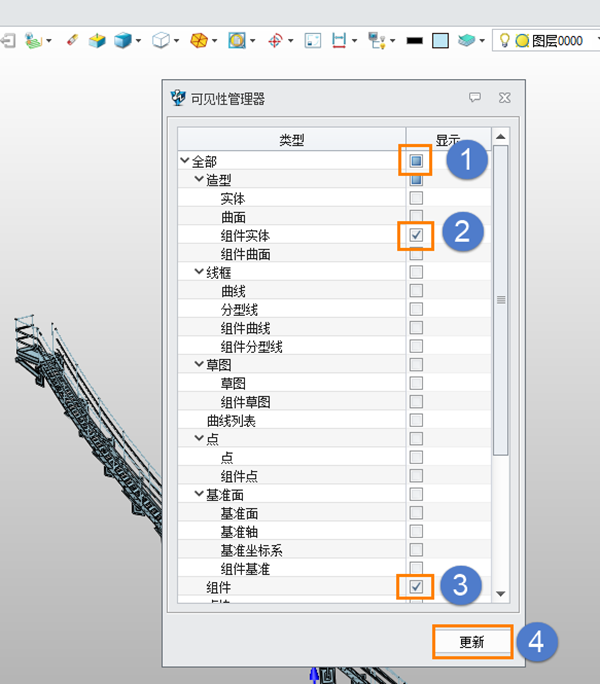This screenshot has width=600, height=684.
Task: Click the 类型 column header
Action: pos(291,140)
